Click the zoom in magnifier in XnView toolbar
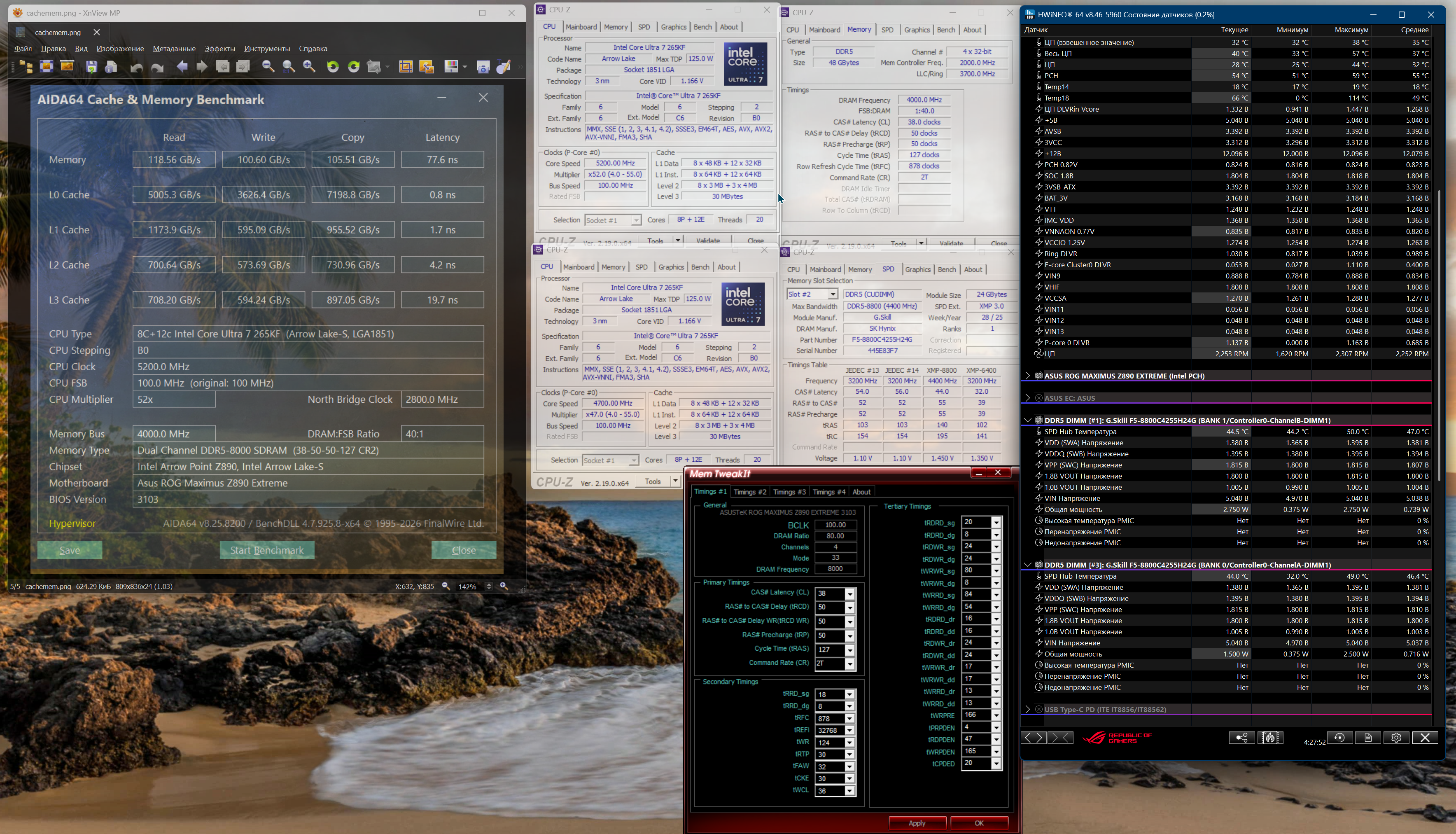Screen dimensions: 1456x834 (x=309, y=66)
